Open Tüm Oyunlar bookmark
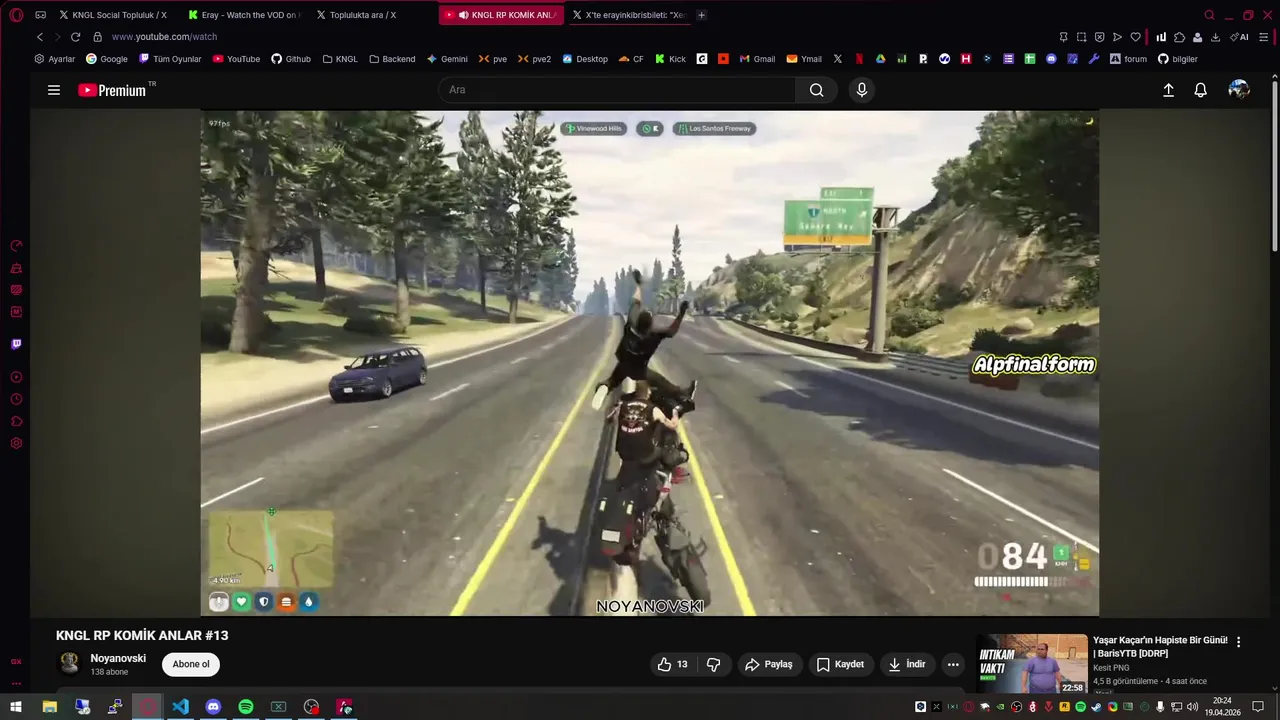The image size is (1280, 720). 170,59
